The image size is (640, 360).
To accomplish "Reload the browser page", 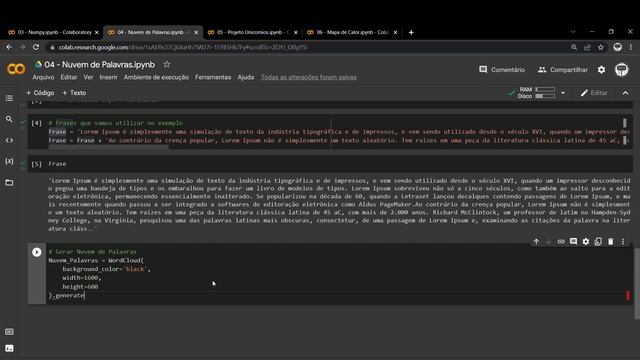I will [x=36, y=47].
